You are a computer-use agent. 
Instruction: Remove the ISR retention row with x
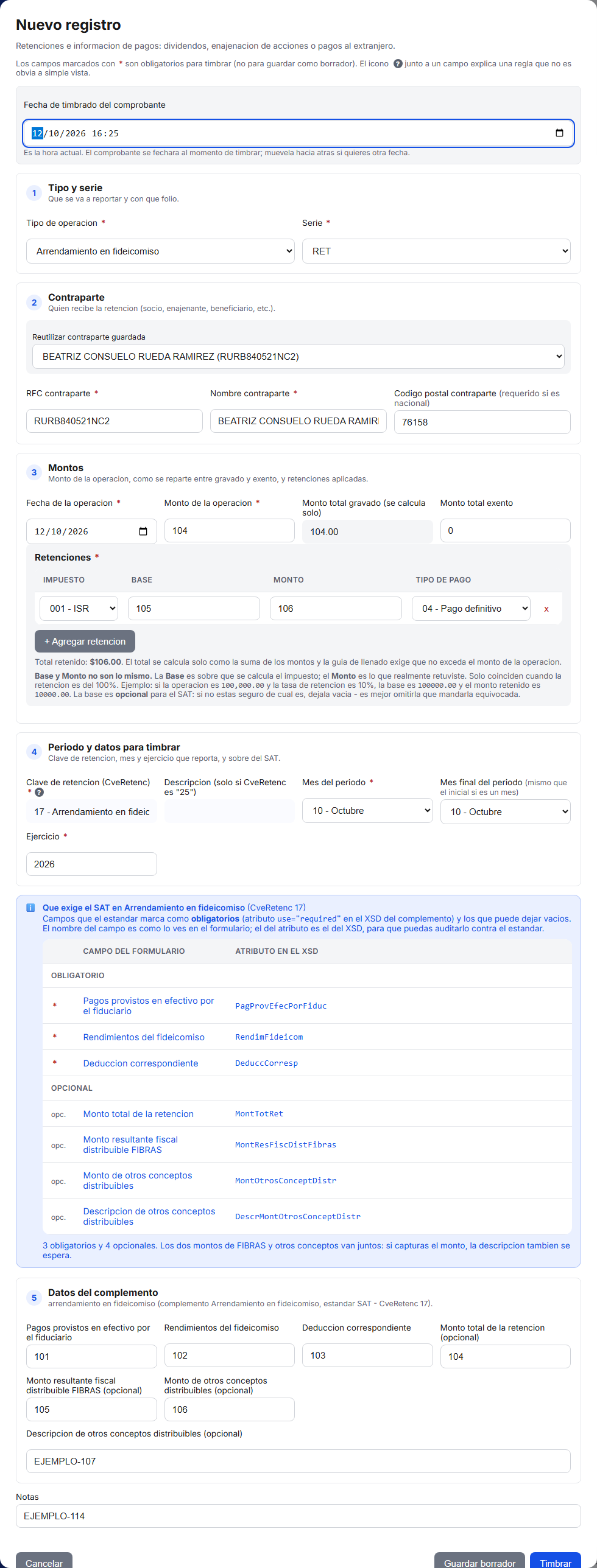546,609
